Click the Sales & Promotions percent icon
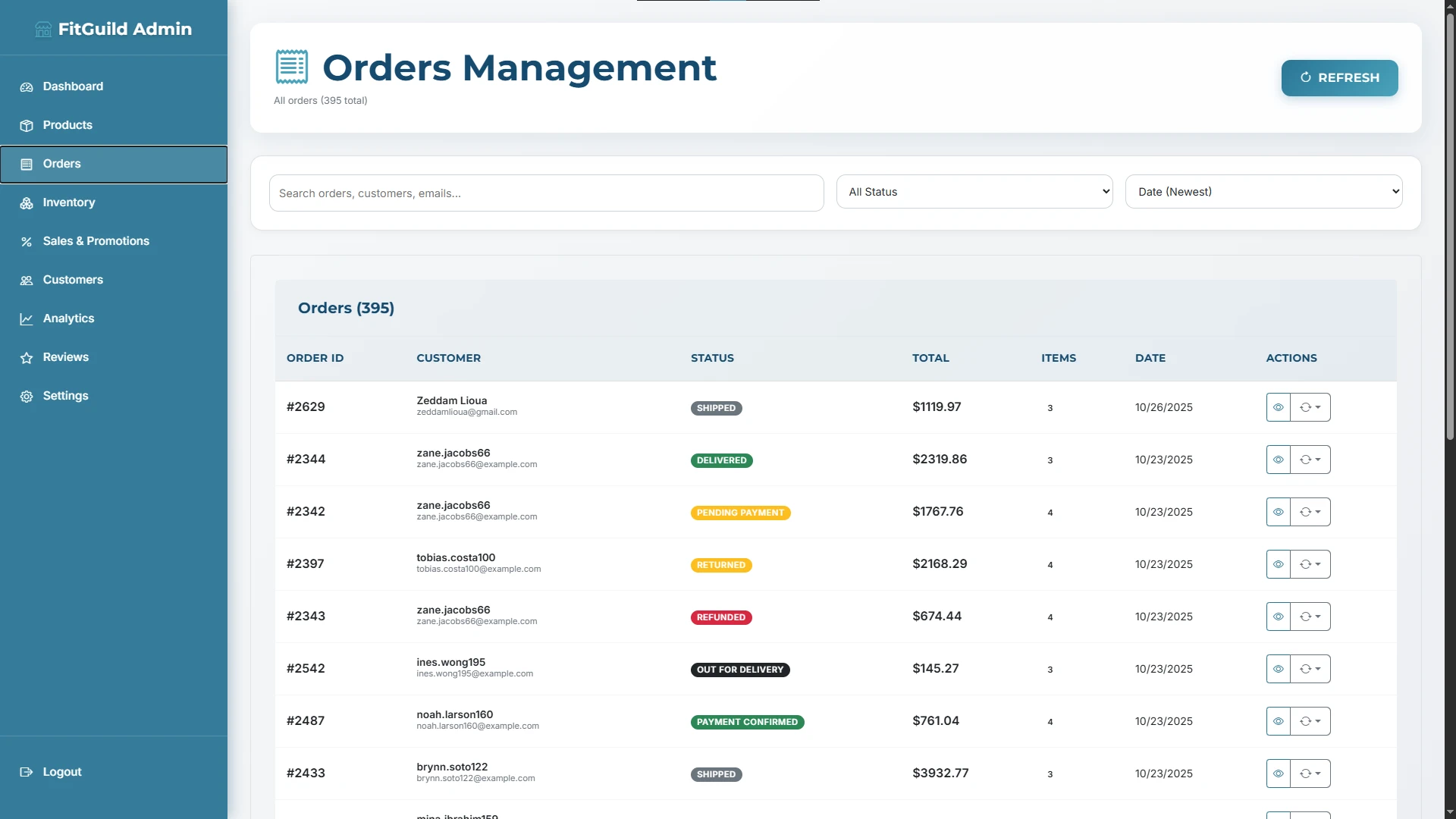The image size is (1456, 819). 27,242
